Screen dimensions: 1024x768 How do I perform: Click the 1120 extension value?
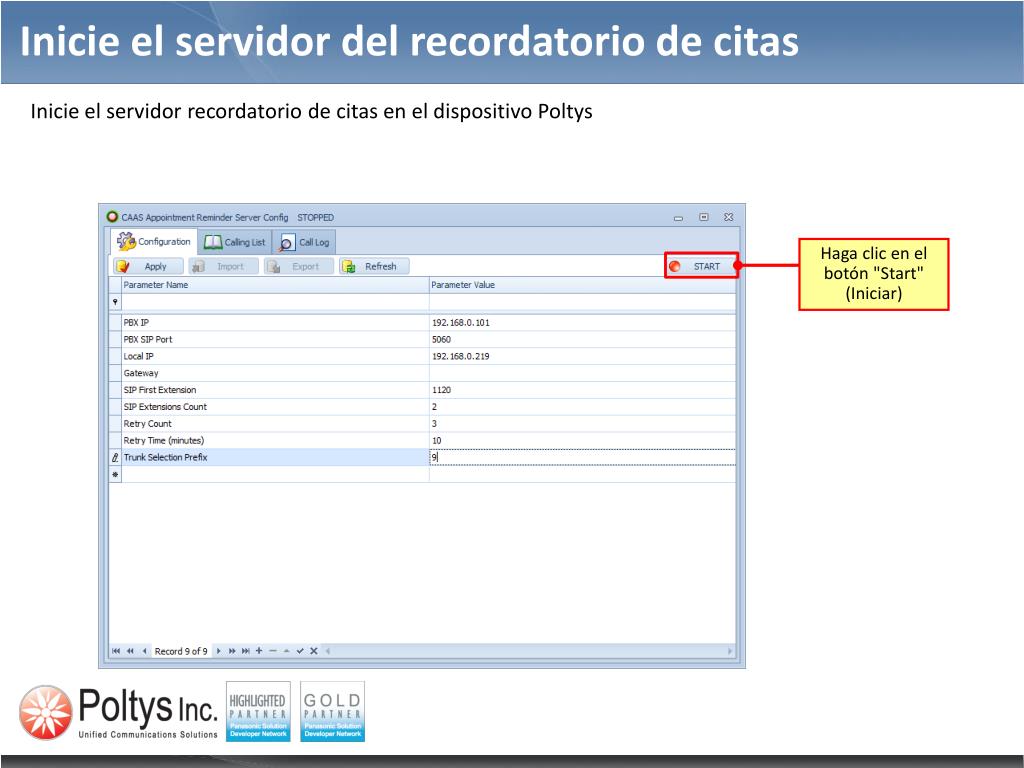tap(441, 390)
